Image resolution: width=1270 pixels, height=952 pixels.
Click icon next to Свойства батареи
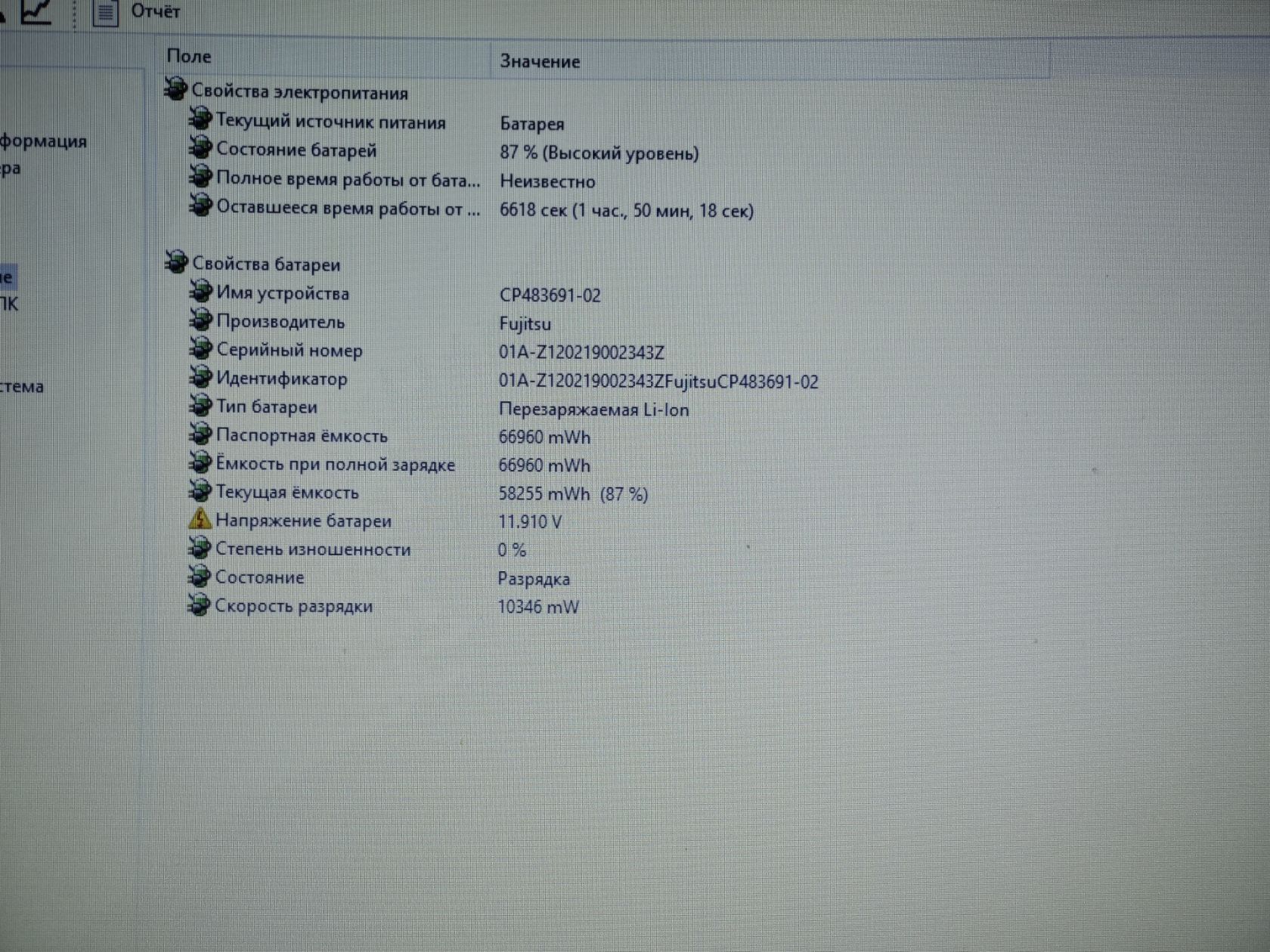pos(176,262)
